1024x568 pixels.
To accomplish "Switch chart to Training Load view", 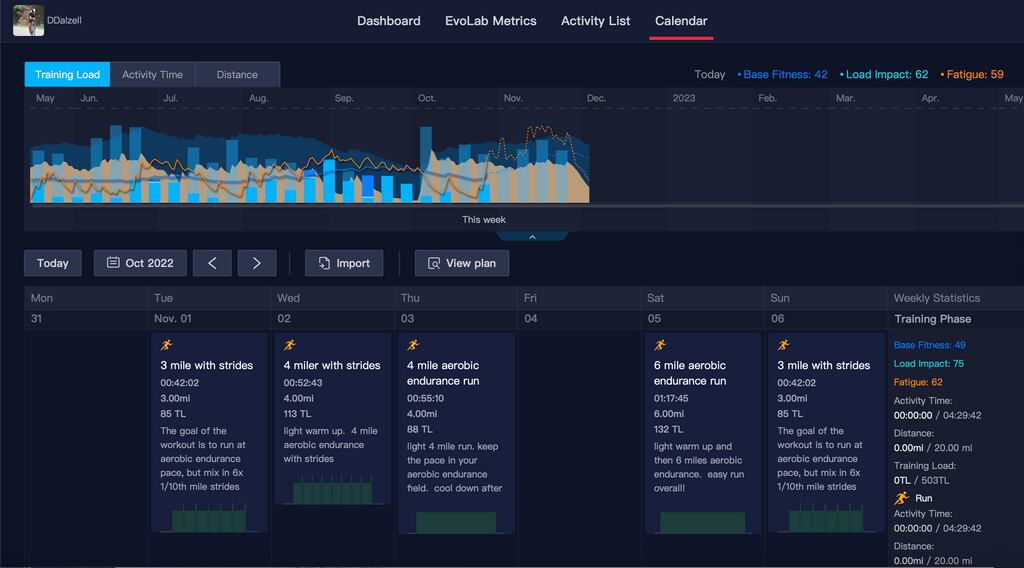I will pos(67,75).
